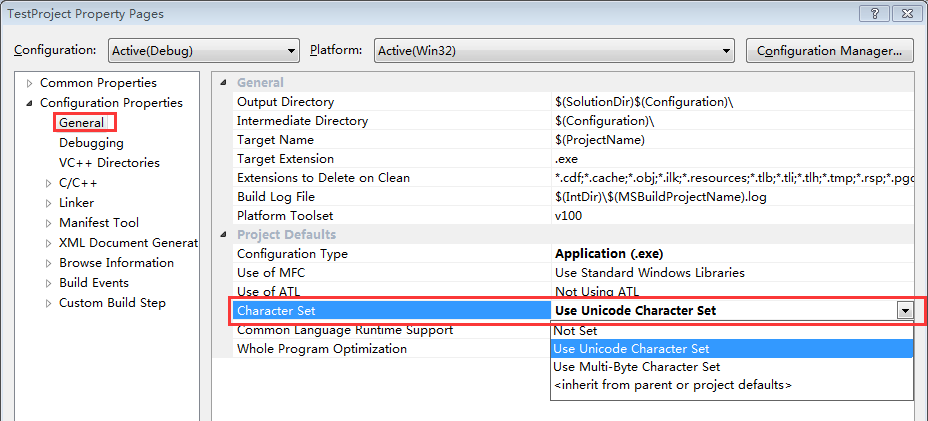
Task: Collapse the General property group
Action: pyautogui.click(x=223, y=83)
